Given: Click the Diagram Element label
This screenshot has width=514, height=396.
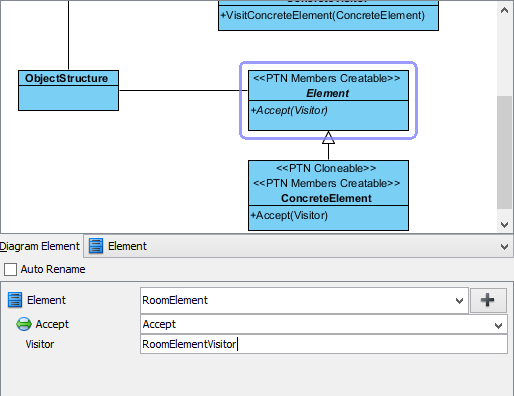Looking at the screenshot, I should (40, 246).
